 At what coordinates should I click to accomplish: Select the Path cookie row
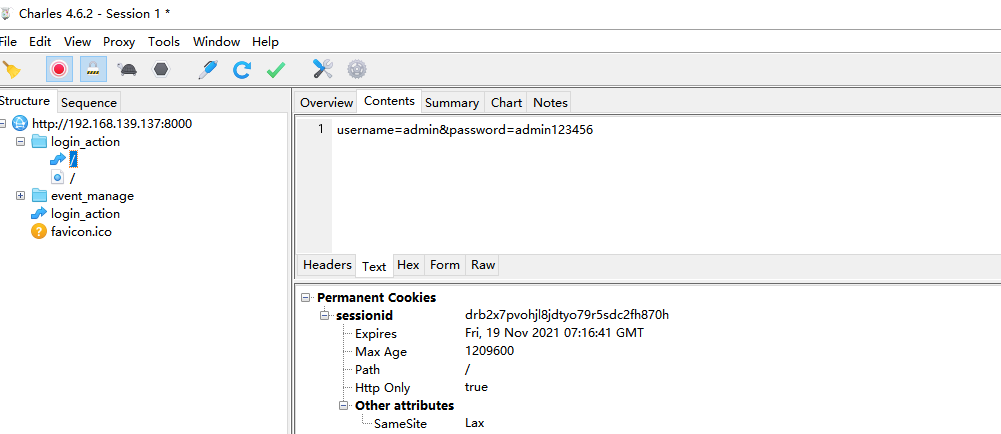(x=367, y=370)
